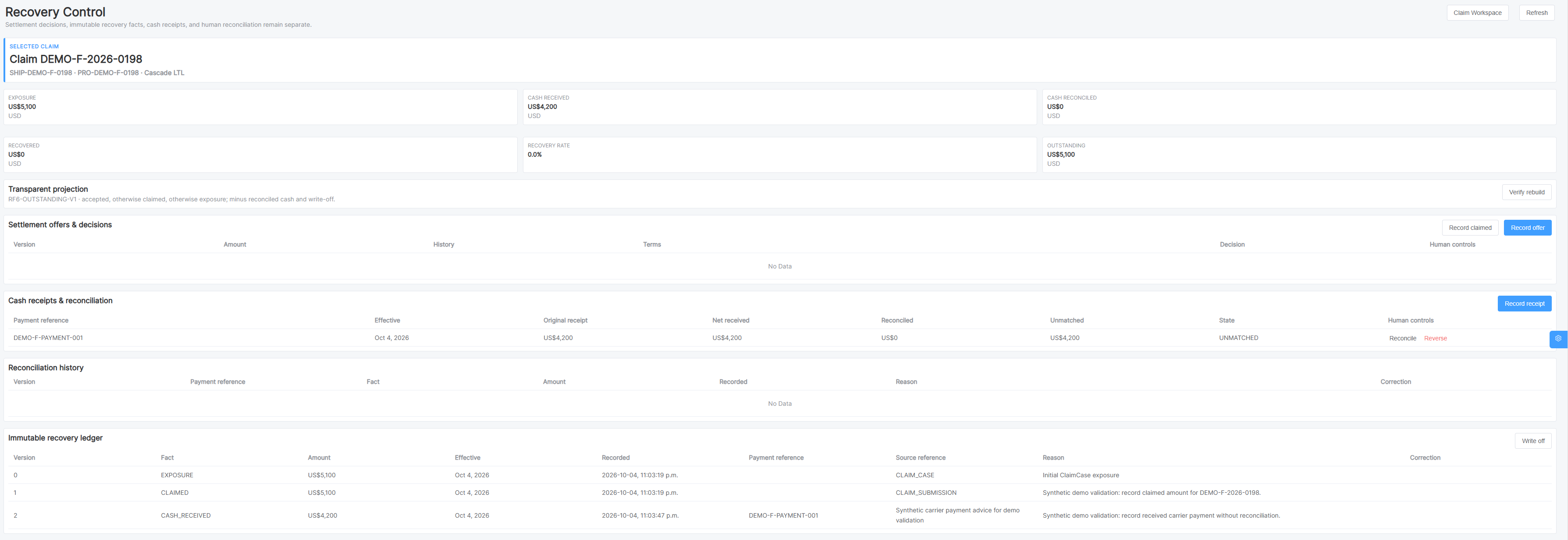Click the ledger DEMO-F-PAYMENT-001 payment reference
This screenshot has height=540, width=1568.
point(783,515)
